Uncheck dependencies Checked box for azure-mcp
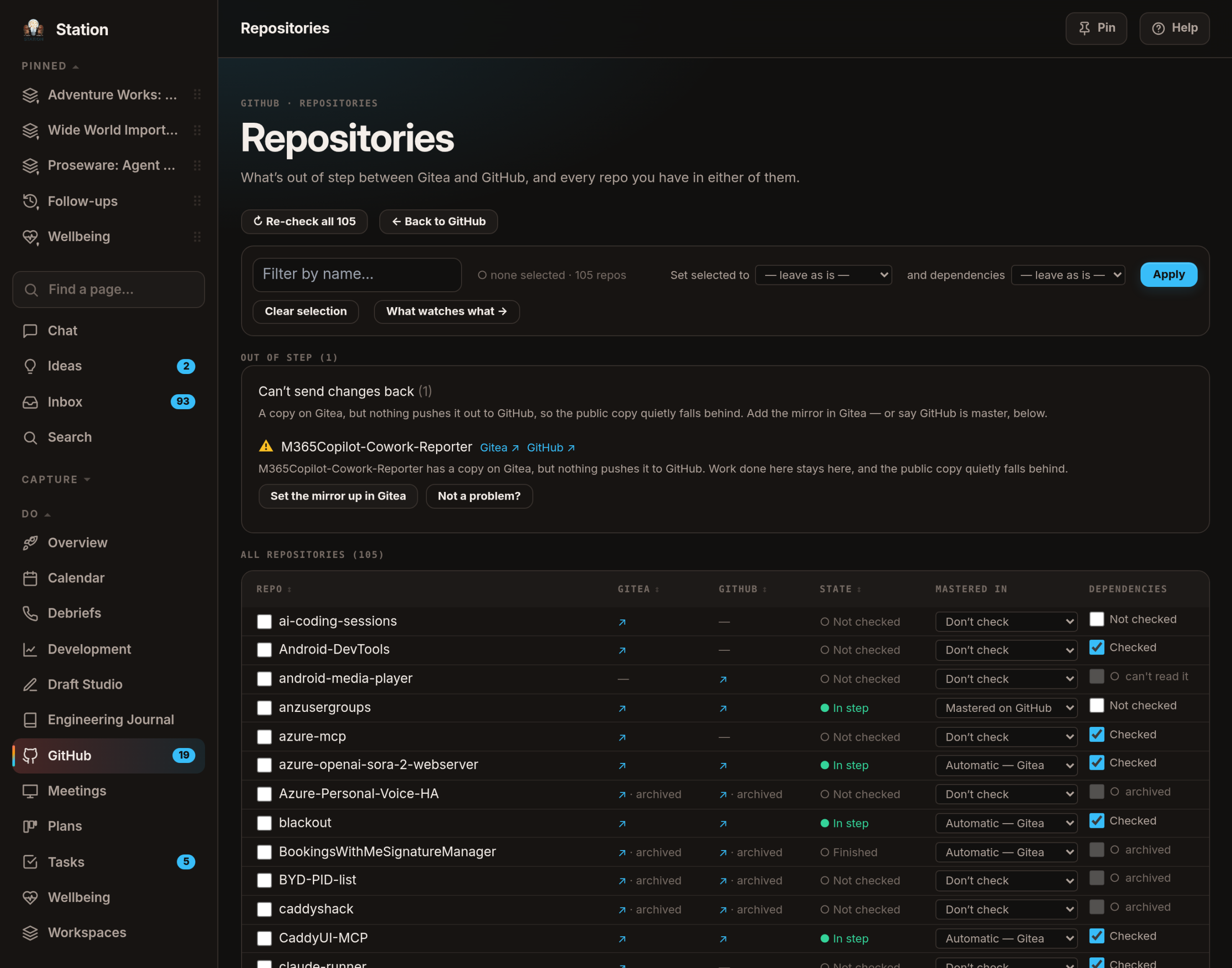The height and width of the screenshot is (968, 1232). click(1097, 735)
